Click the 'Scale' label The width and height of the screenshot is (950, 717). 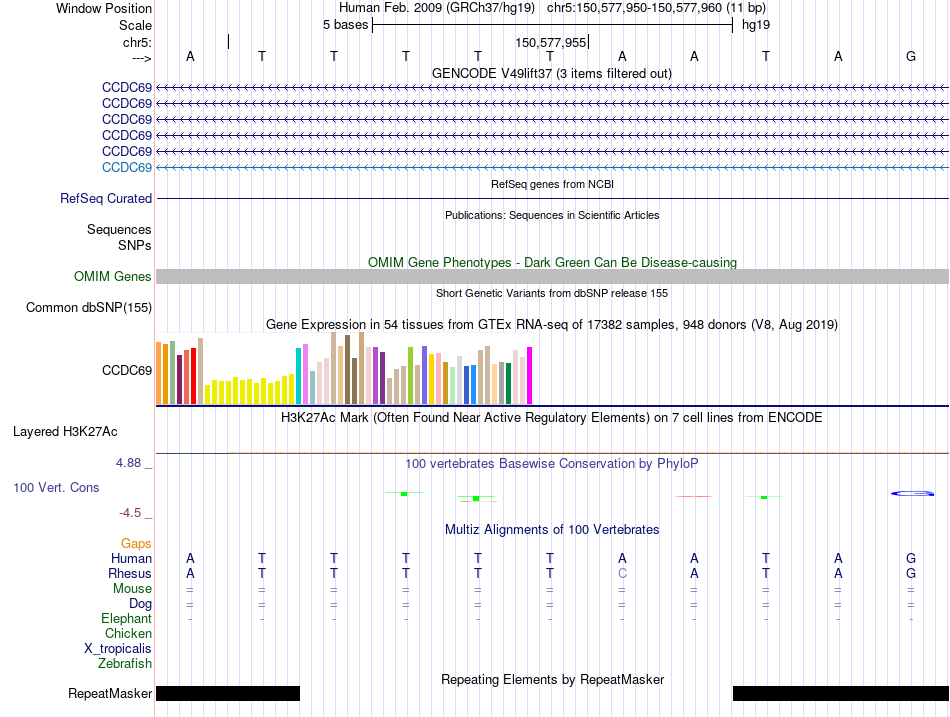coord(136,25)
